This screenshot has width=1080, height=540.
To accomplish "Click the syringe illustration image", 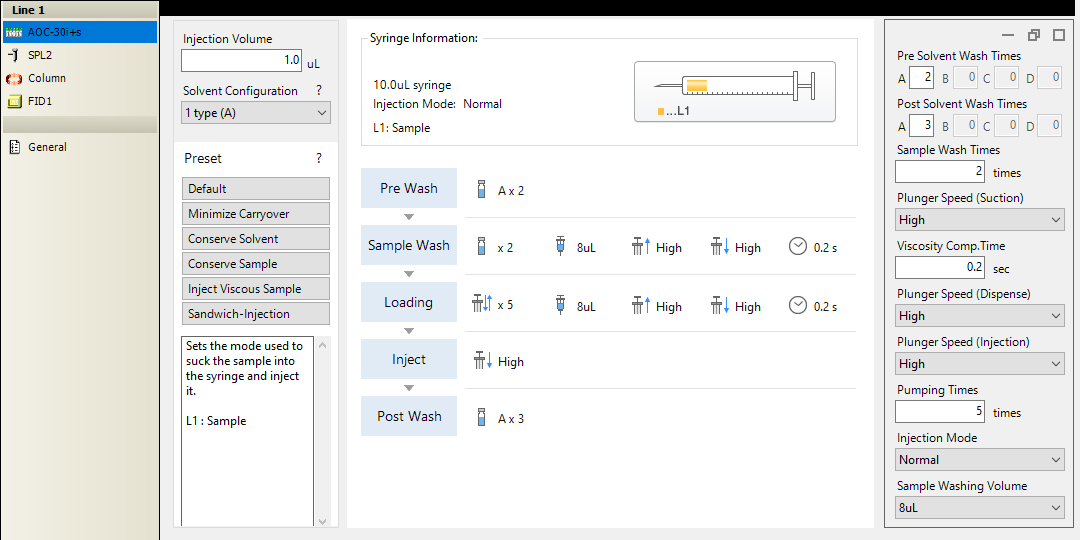I will pos(735,92).
